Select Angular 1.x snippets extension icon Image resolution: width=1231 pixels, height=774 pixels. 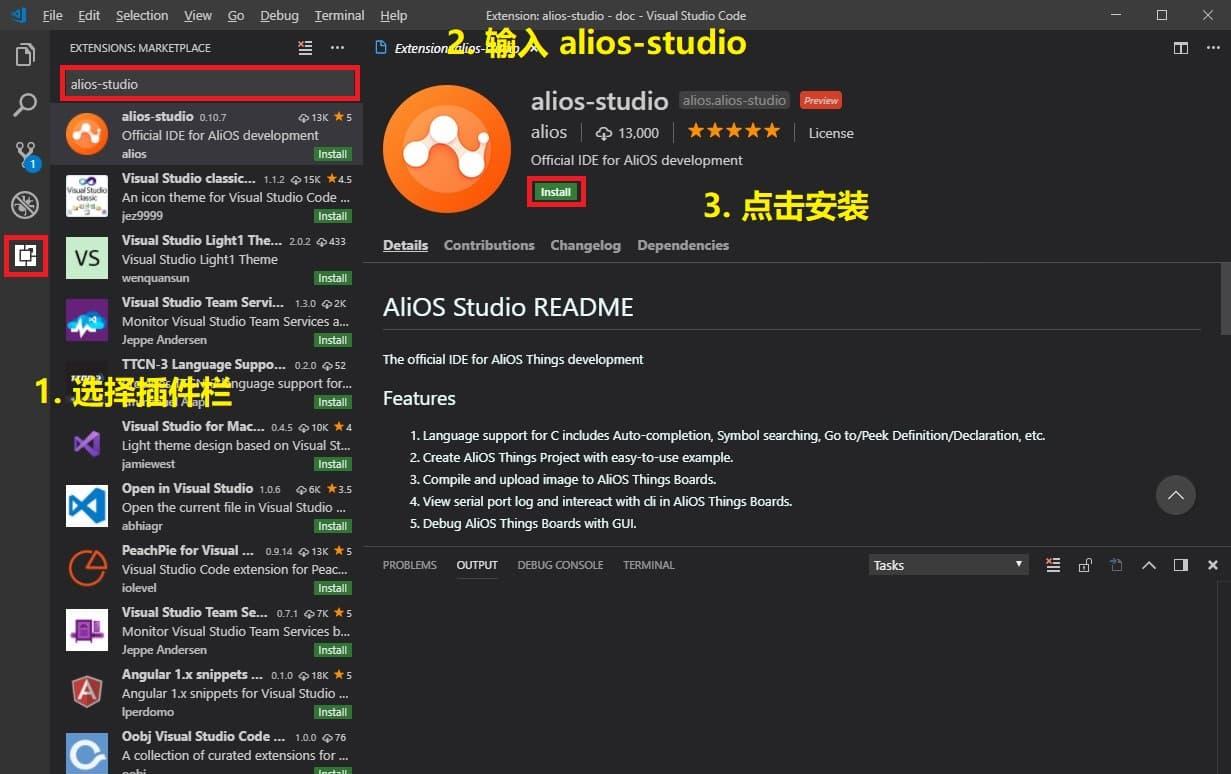click(x=87, y=692)
